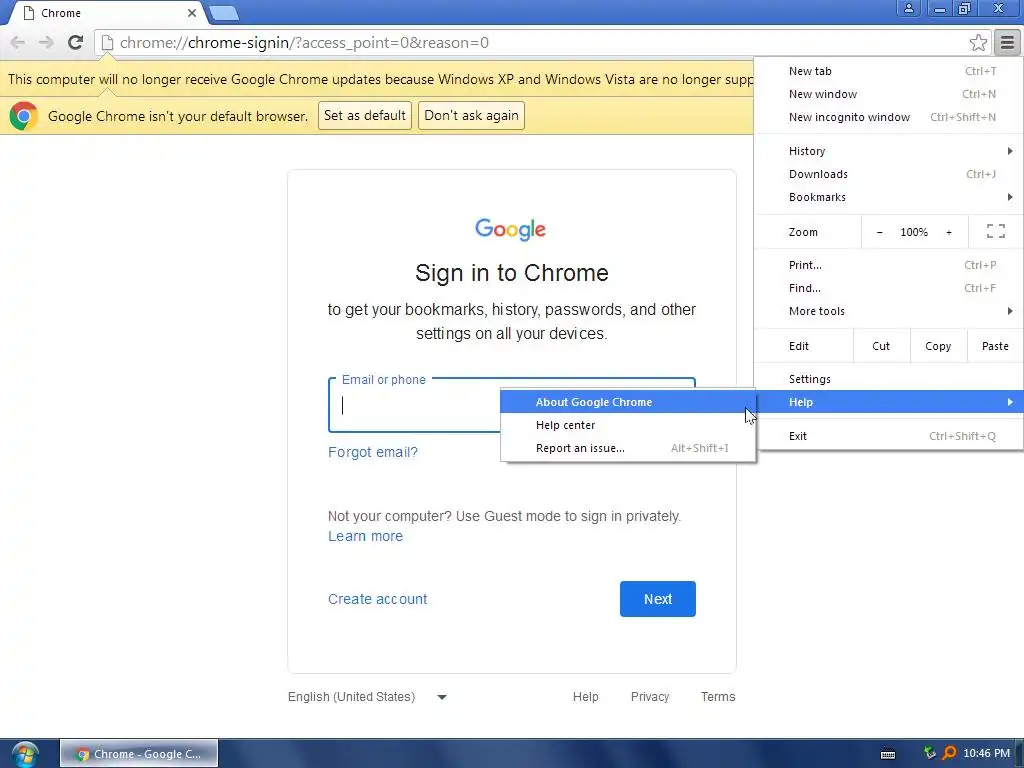Choose Find... in the menu
Screen dimensions: 1024x768
[888, 288]
